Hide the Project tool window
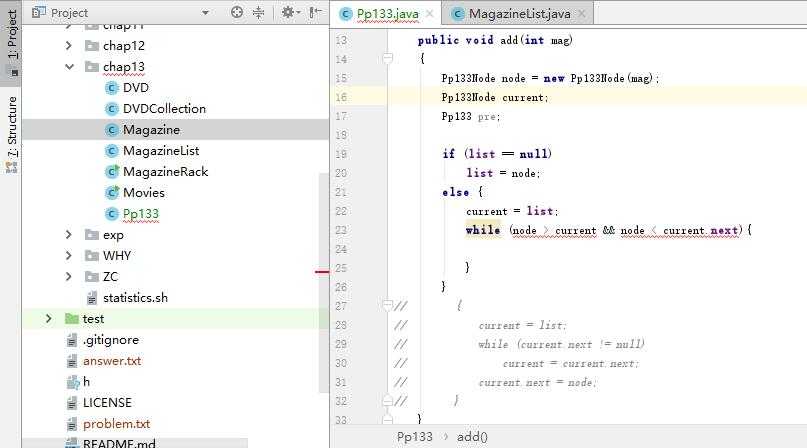807x448 pixels. pos(315,12)
